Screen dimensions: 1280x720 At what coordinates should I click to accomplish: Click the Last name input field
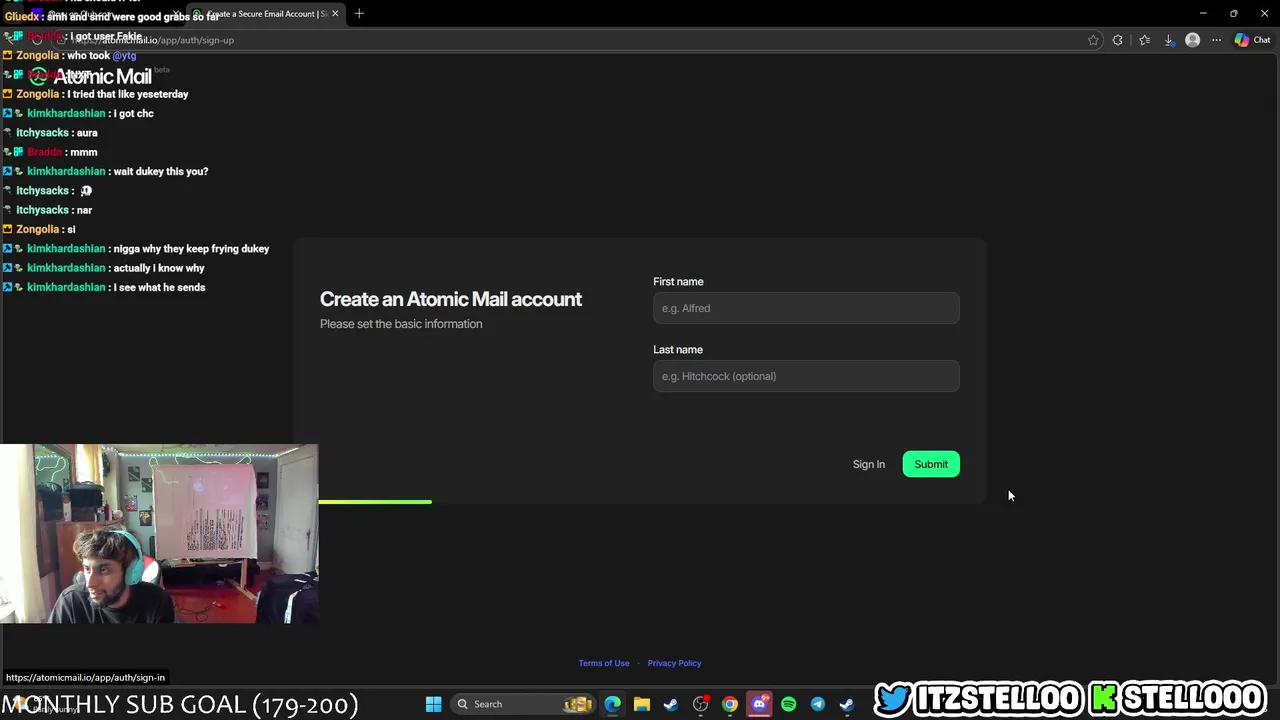pyautogui.click(x=806, y=376)
